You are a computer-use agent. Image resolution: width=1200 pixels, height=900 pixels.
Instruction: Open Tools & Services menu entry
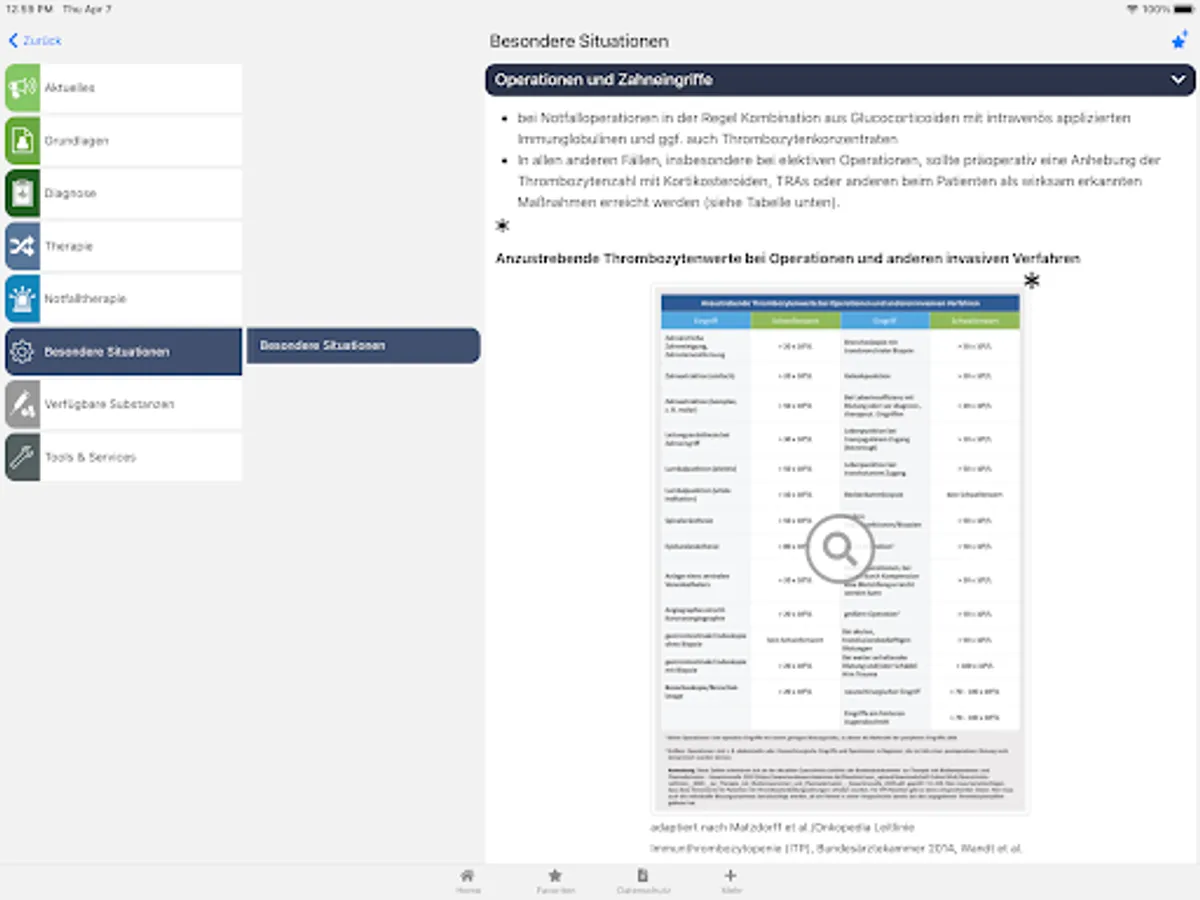[x=123, y=457]
